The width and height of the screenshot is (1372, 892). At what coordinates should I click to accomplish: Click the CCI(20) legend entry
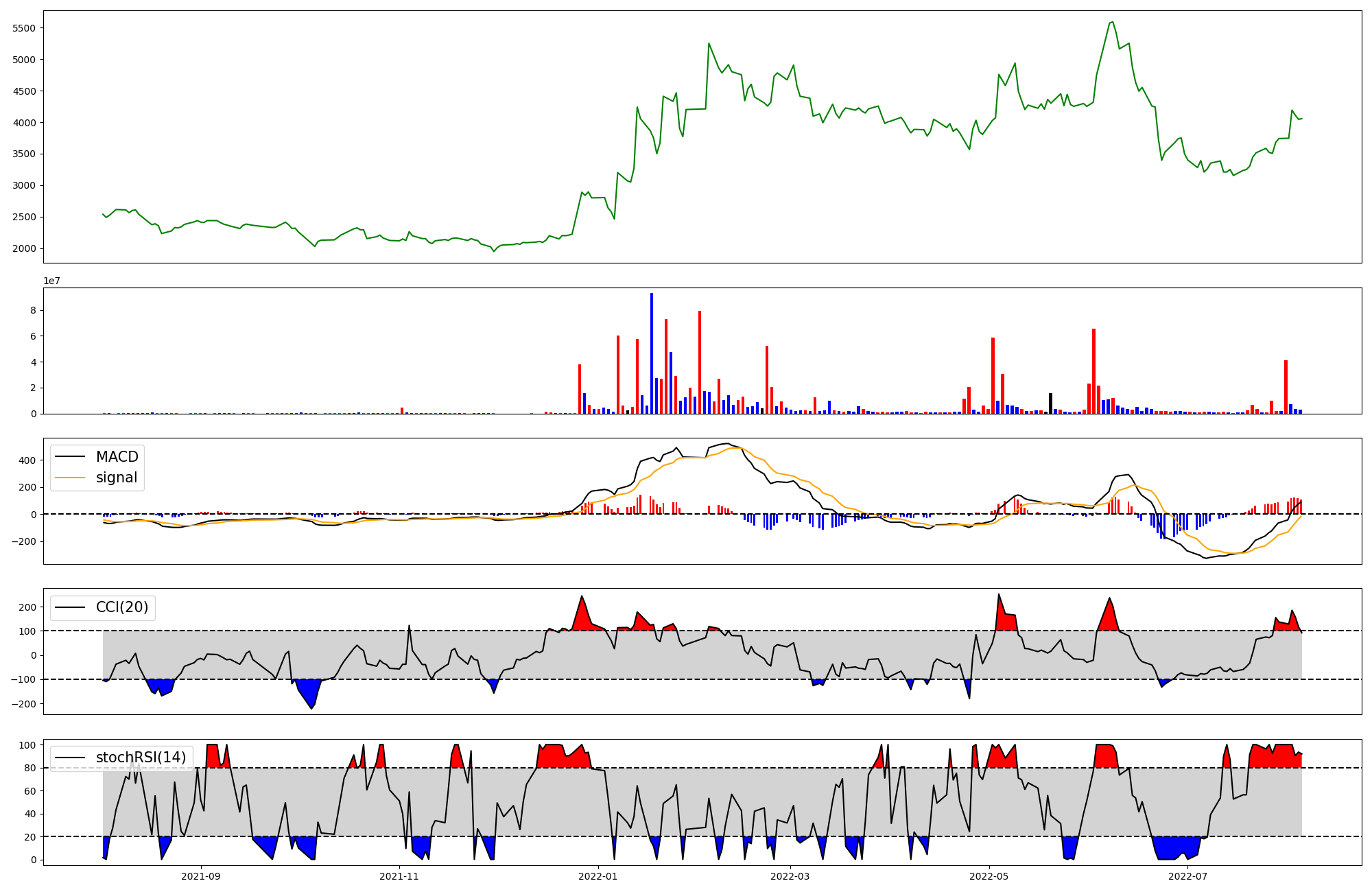[x=122, y=607]
